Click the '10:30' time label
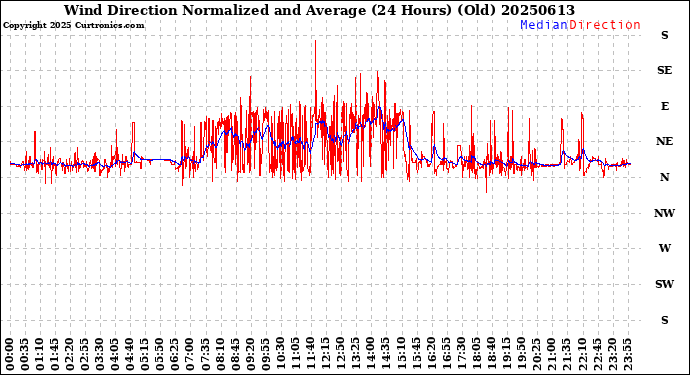The width and height of the screenshot is (690, 375). tap(280, 354)
